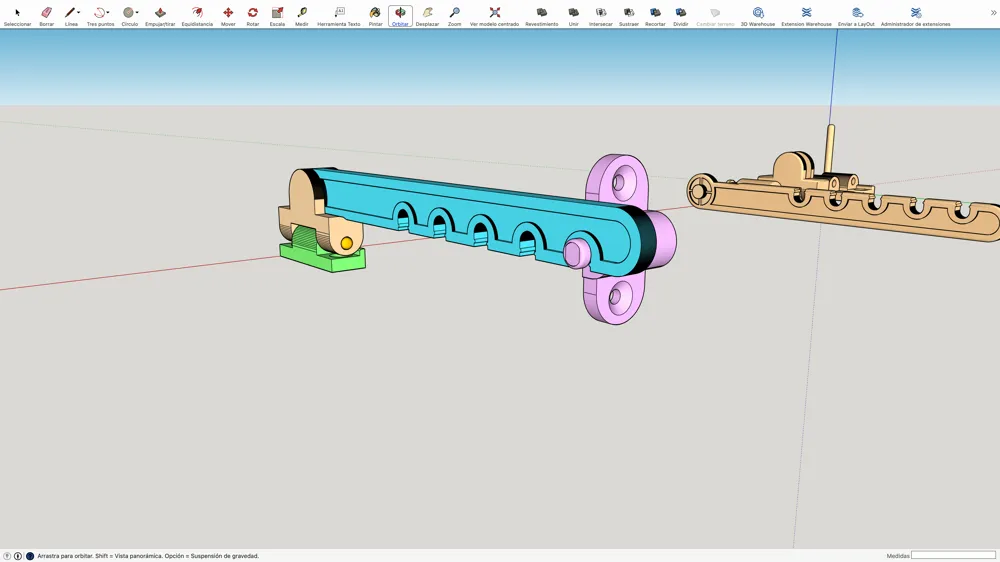This screenshot has width=1000, height=562.
Task: Choose the Rotar tool
Action: pos(253,15)
